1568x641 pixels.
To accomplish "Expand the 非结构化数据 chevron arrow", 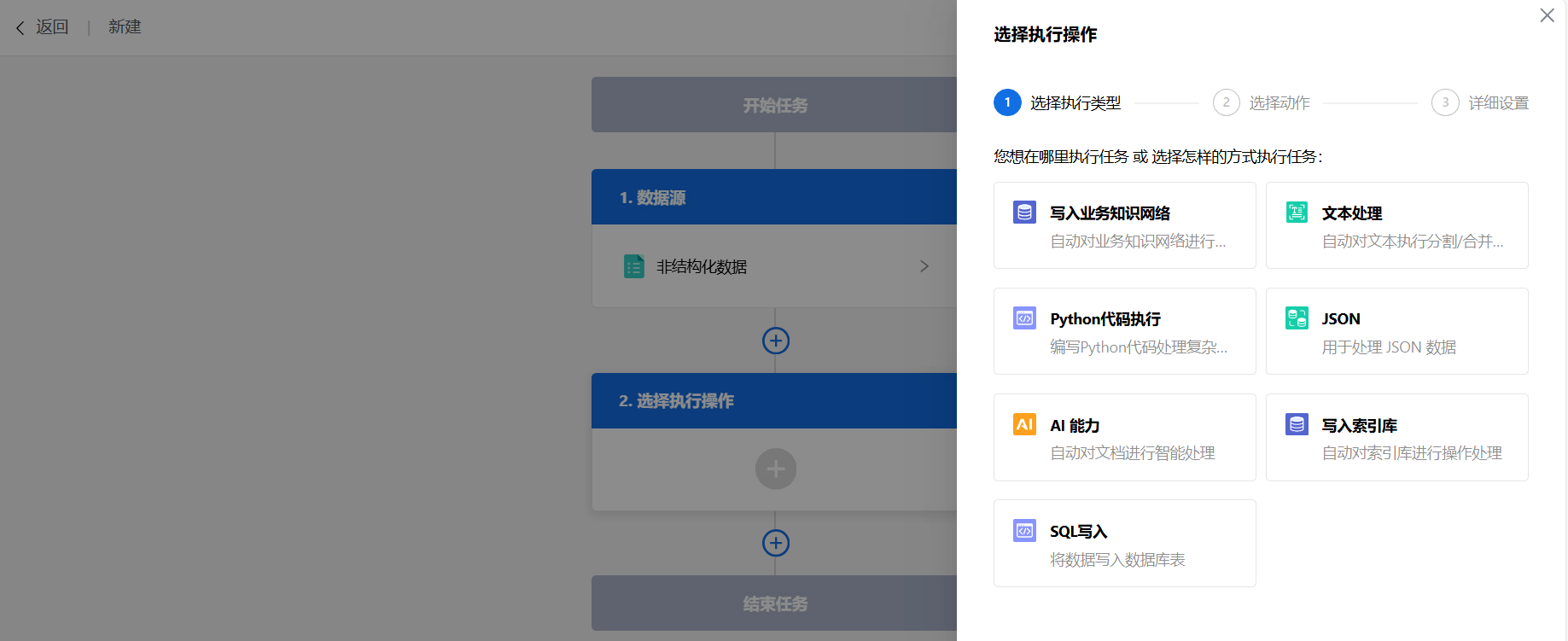I will click(x=924, y=266).
